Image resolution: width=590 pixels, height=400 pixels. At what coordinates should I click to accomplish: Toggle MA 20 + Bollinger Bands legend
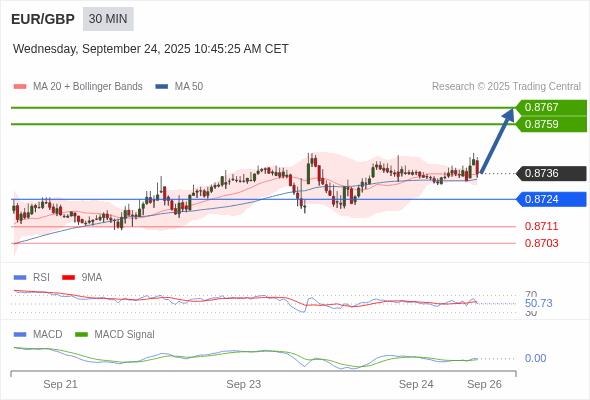pyautogui.click(x=78, y=87)
